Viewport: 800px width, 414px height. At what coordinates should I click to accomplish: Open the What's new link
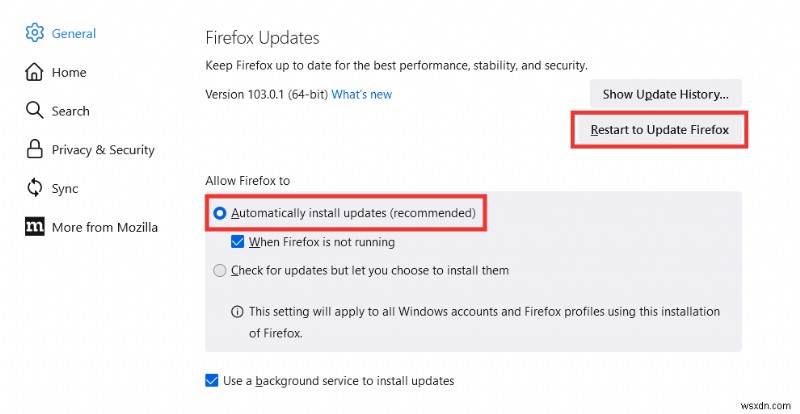coord(362,94)
